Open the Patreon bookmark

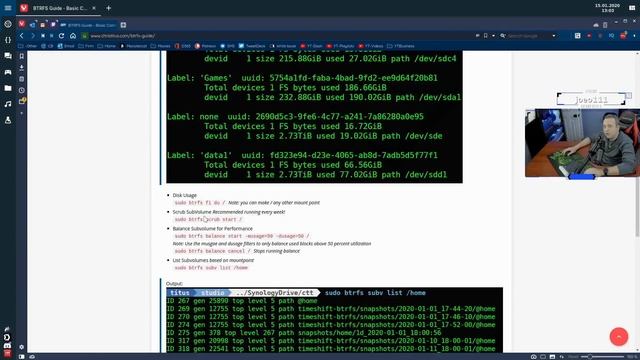click(x=205, y=46)
